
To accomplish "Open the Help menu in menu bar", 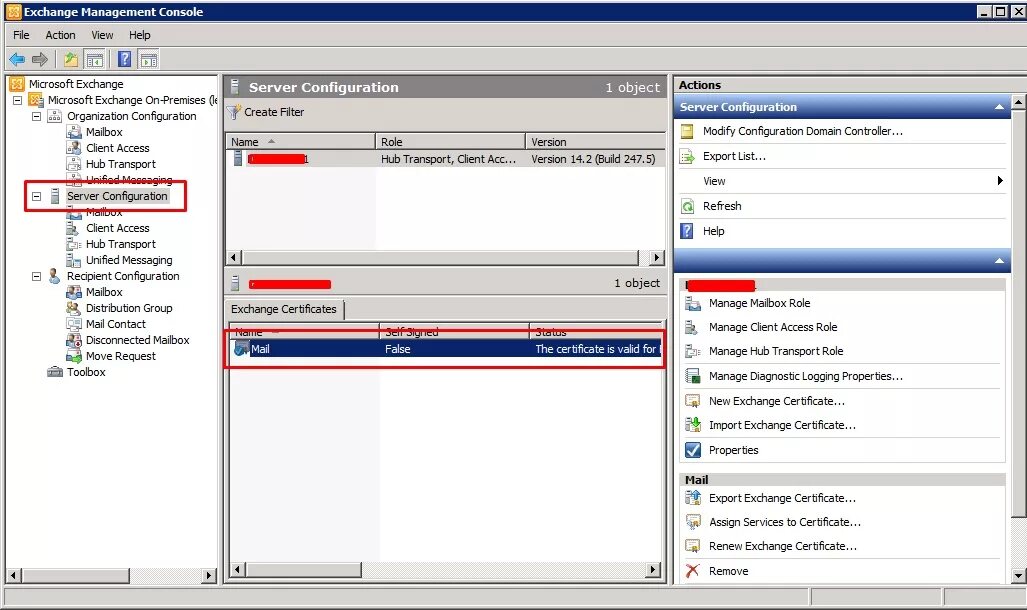I will (x=140, y=35).
